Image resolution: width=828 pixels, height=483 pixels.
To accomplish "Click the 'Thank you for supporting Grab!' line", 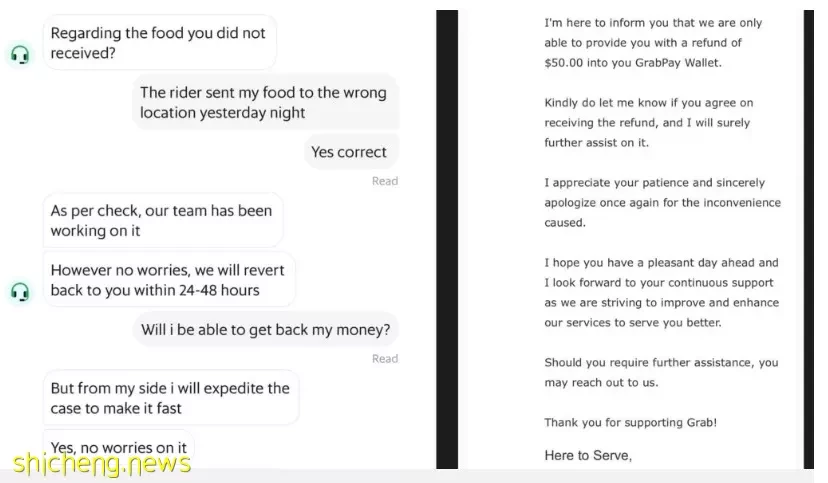I will point(631,422).
